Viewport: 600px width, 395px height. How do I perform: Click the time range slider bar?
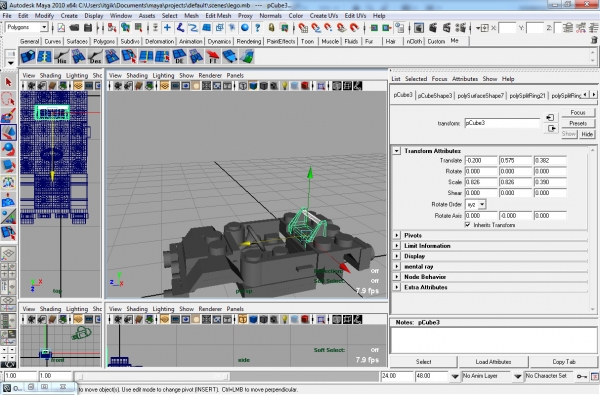(153, 376)
